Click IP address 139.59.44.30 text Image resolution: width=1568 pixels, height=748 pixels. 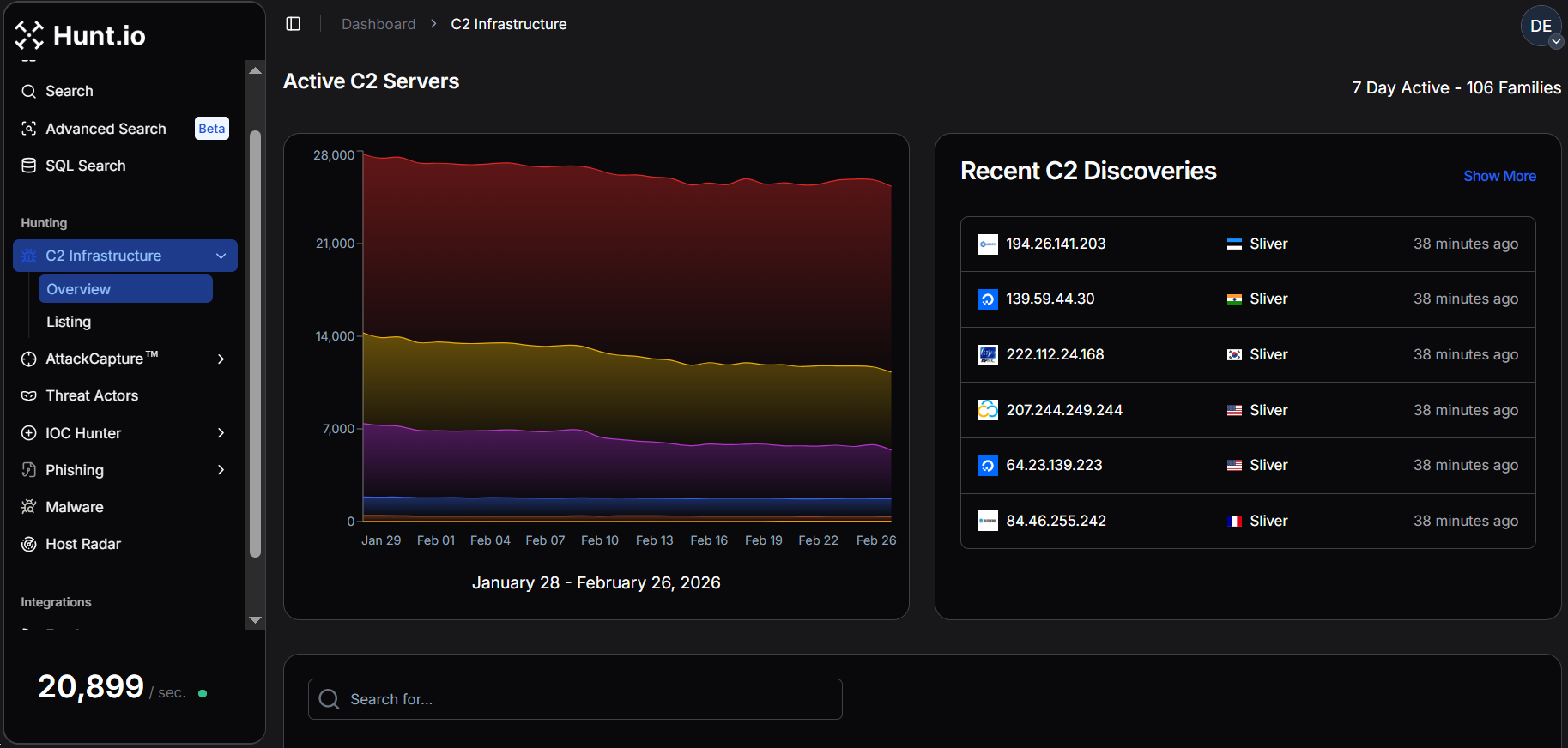point(1050,299)
